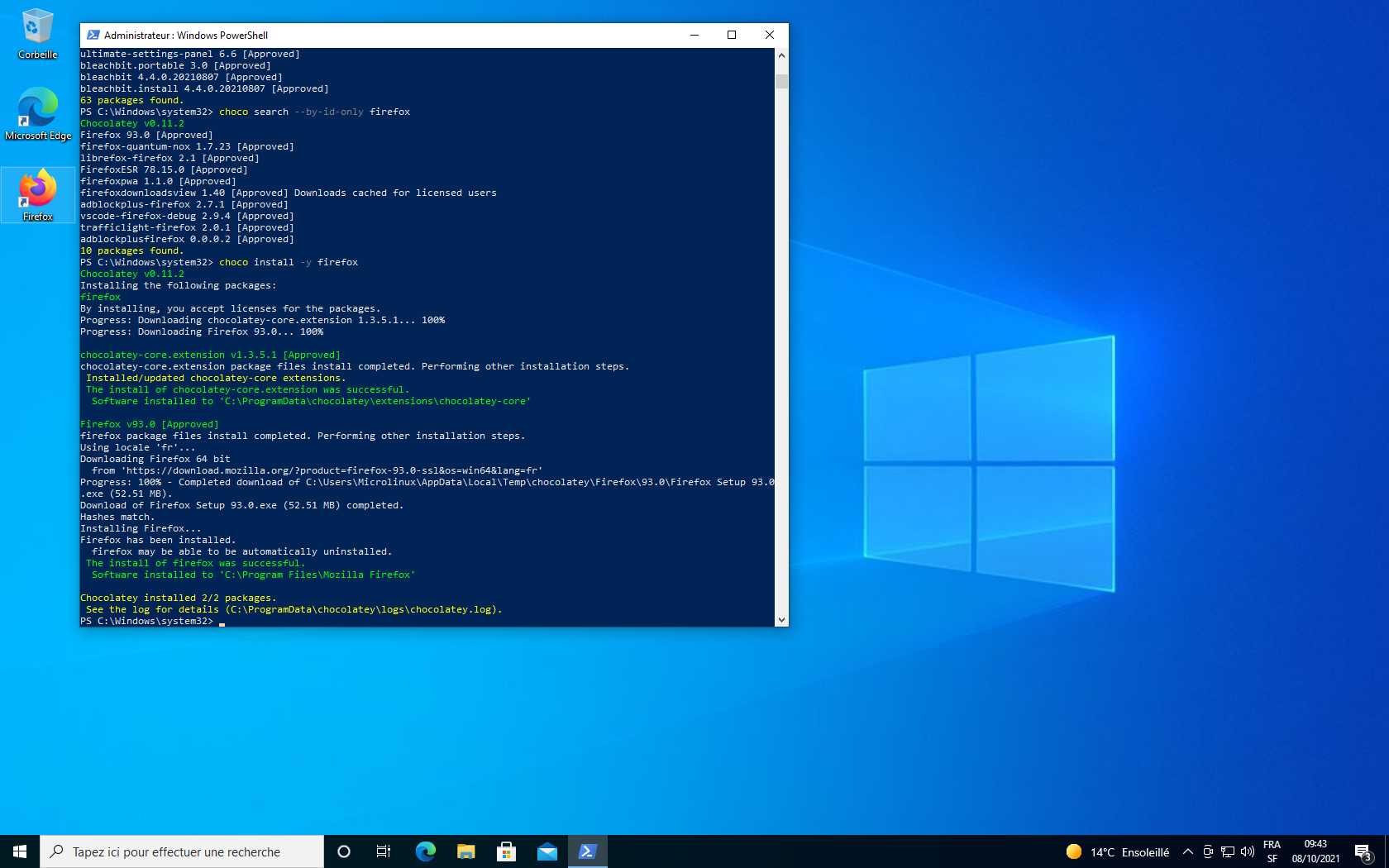
Task: Click the 'choco search --by-id-only firefox' command
Action: (x=314, y=112)
